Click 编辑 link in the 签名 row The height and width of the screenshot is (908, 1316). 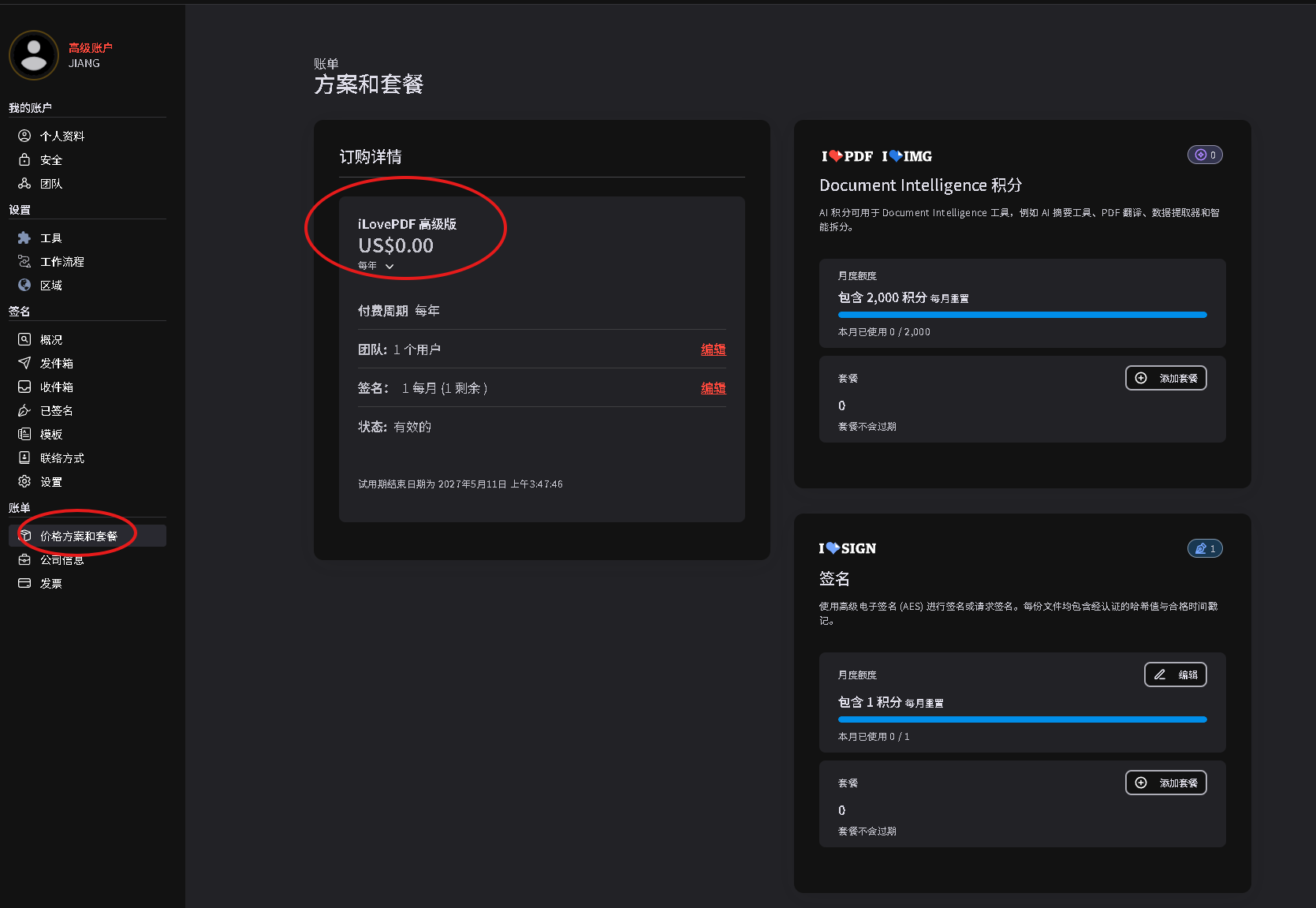pos(714,388)
